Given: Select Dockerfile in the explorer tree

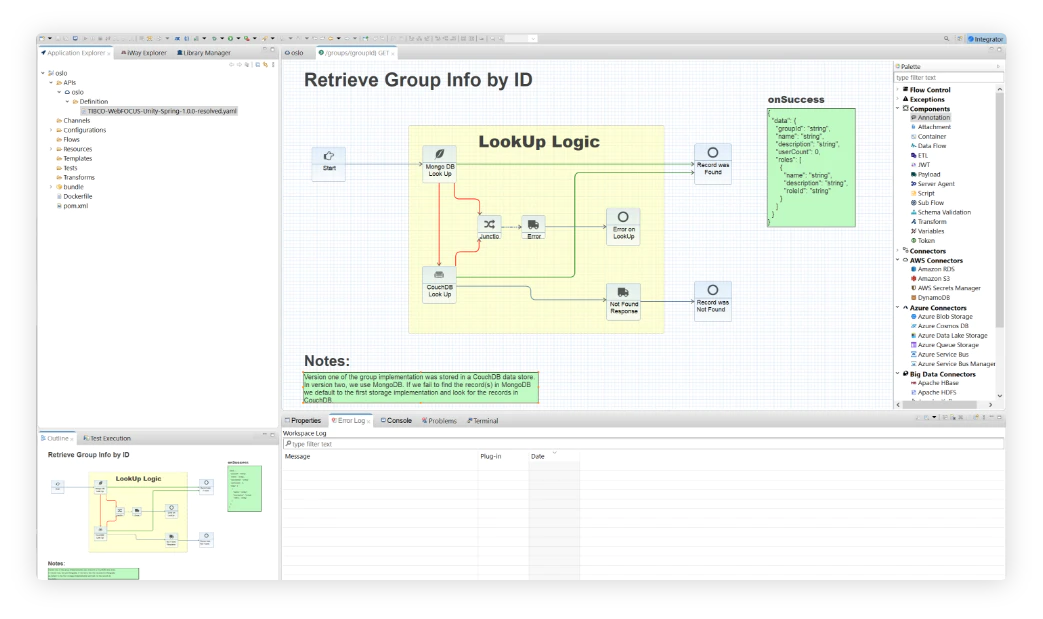Looking at the screenshot, I should [74, 197].
